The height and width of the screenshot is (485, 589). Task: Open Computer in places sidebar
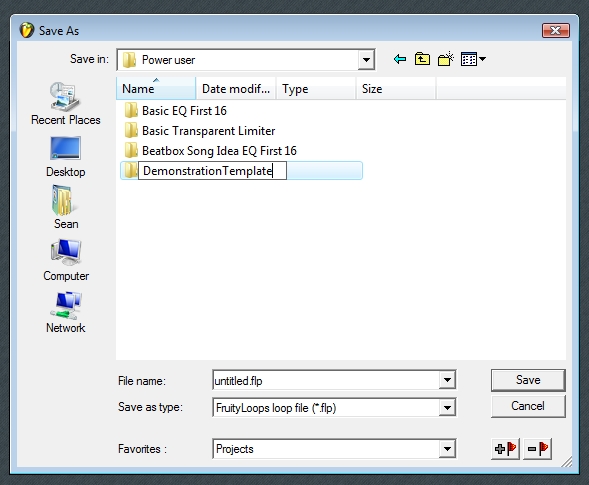66,260
